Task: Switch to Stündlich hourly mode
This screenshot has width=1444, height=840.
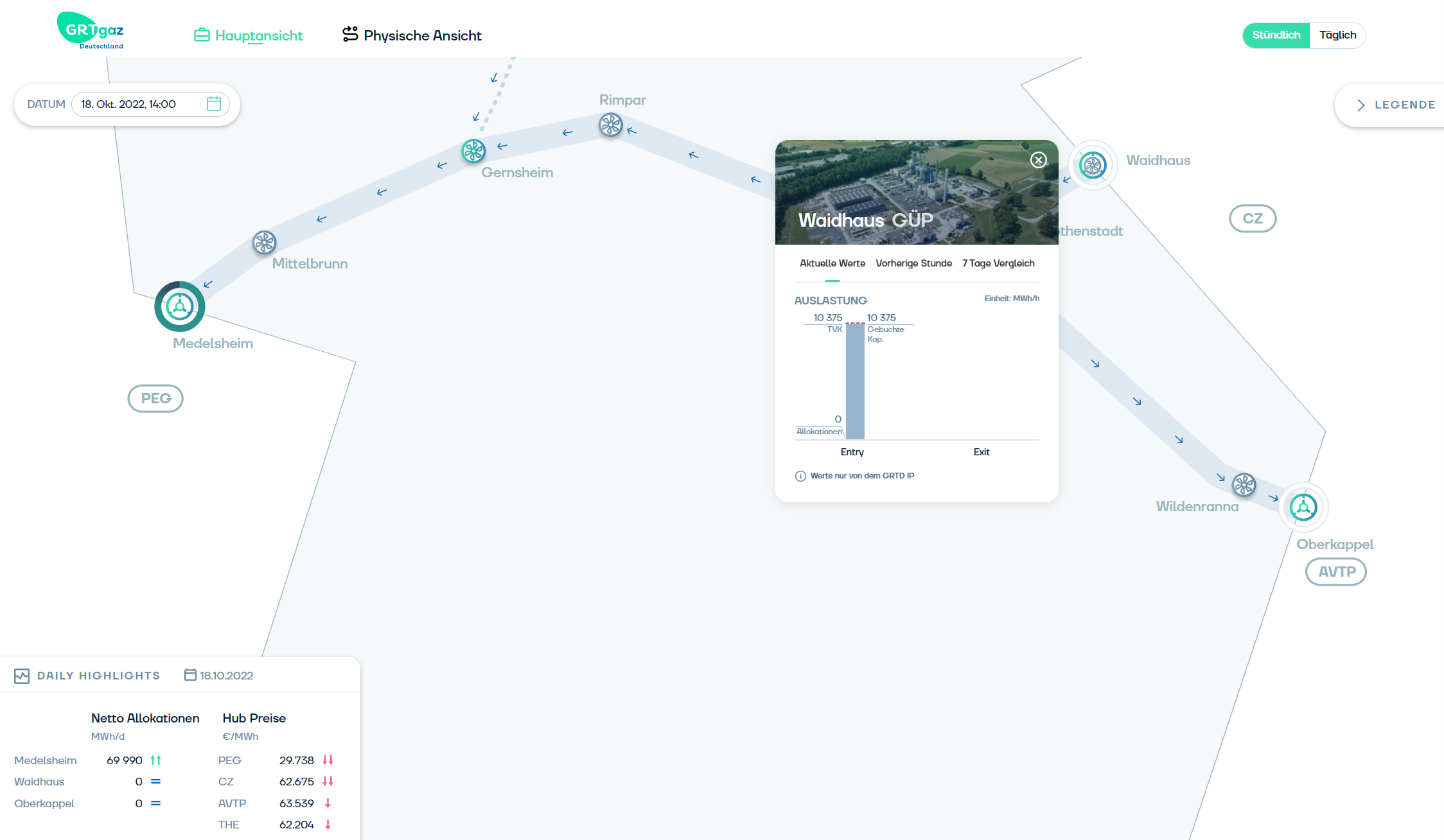Action: pyautogui.click(x=1276, y=35)
